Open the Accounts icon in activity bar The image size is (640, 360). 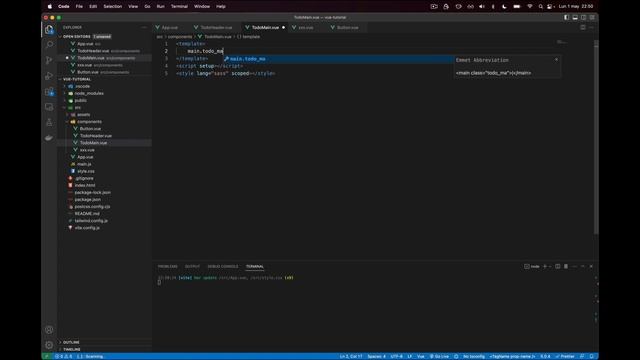coord(49,330)
